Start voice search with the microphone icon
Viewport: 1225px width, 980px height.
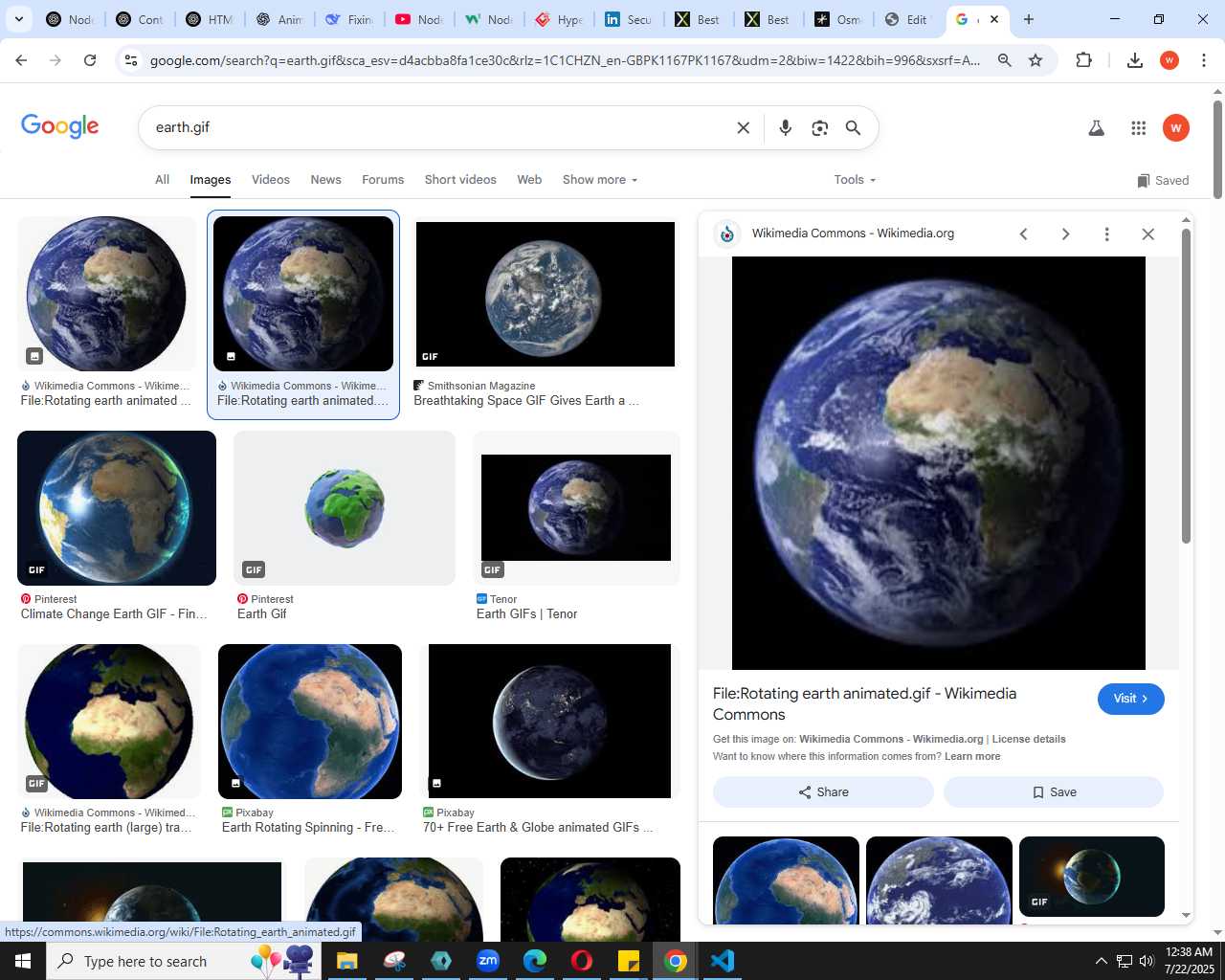(785, 128)
